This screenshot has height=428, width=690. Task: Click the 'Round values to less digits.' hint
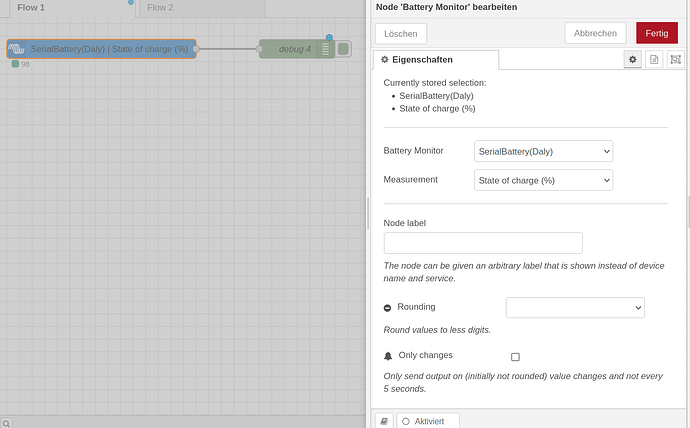437,330
